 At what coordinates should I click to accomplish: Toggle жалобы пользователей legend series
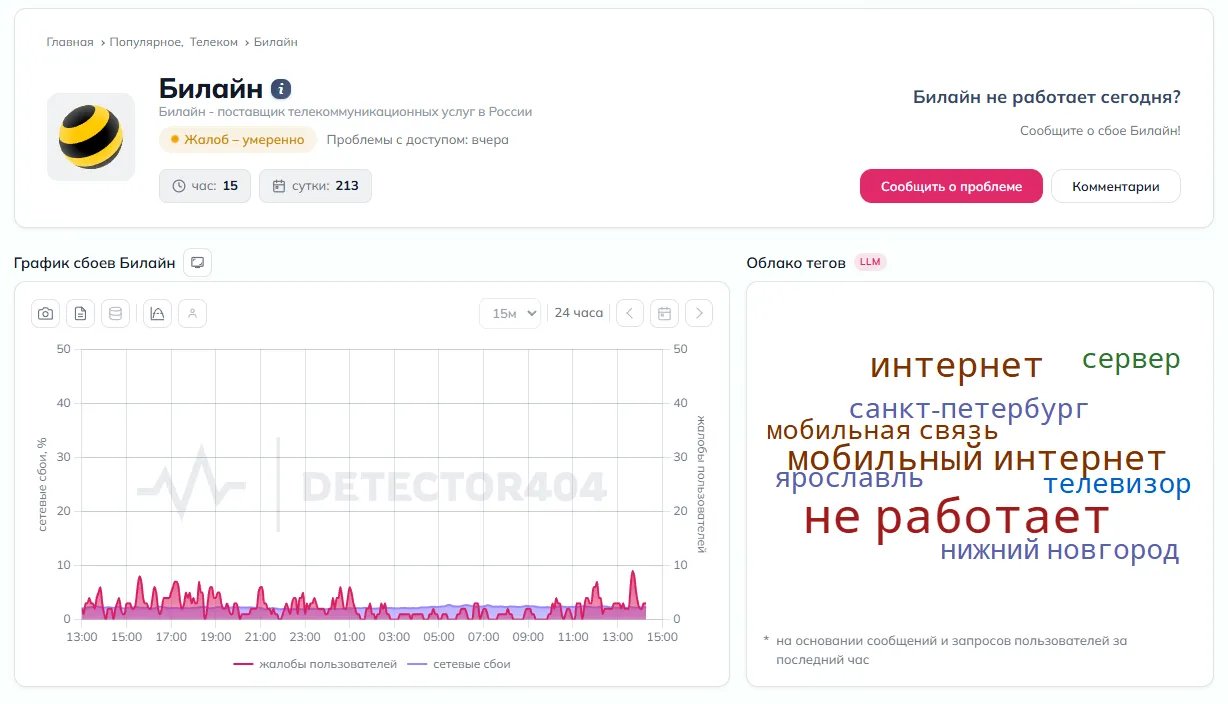315,664
